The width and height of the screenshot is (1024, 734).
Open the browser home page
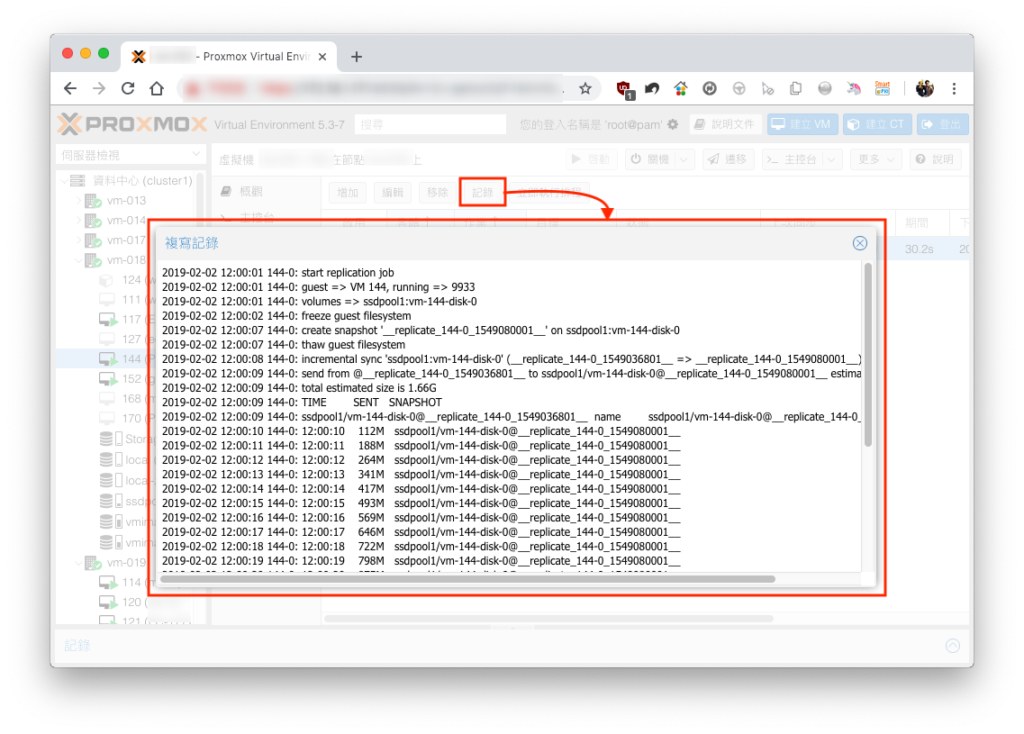(157, 89)
